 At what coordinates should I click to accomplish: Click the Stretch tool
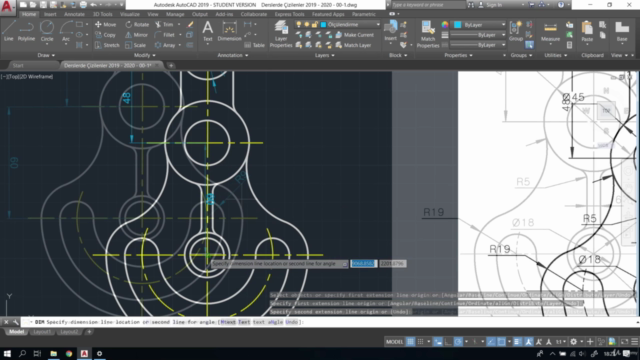(x=107, y=45)
